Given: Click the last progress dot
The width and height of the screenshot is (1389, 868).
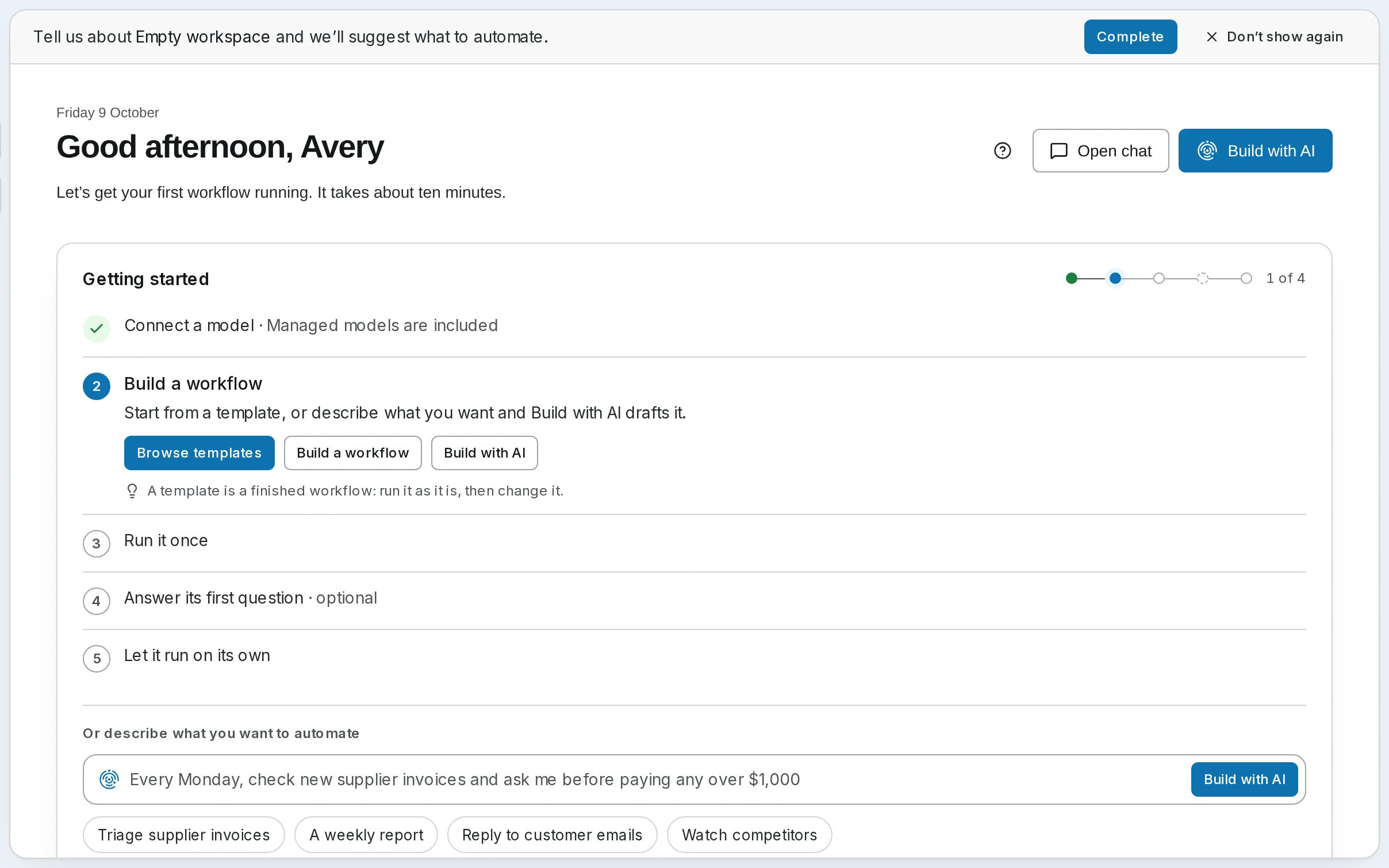Looking at the screenshot, I should [1246, 278].
